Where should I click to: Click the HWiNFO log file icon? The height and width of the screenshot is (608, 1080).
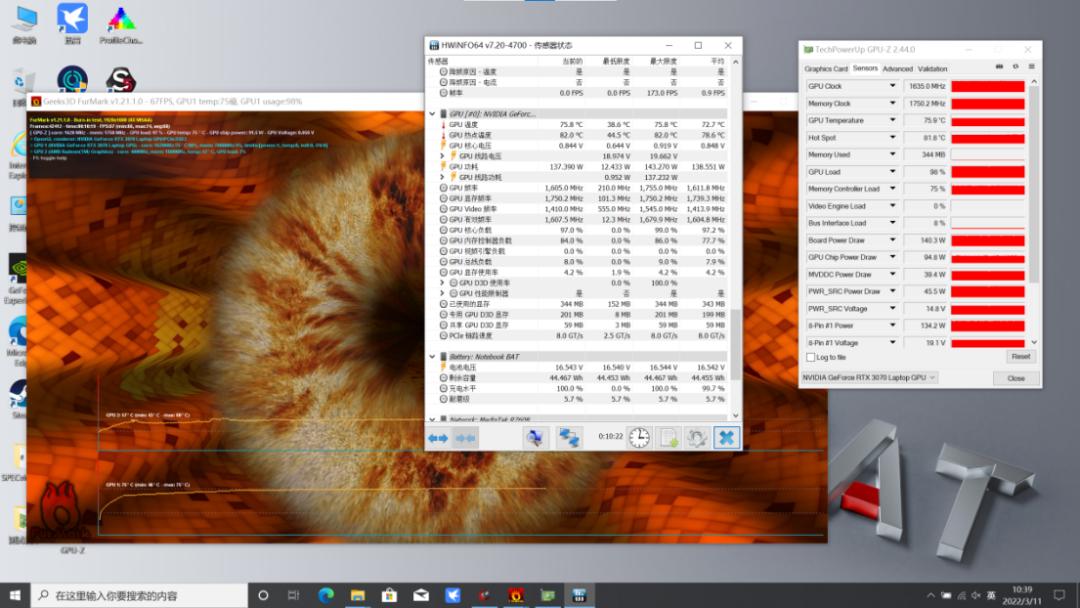668,437
